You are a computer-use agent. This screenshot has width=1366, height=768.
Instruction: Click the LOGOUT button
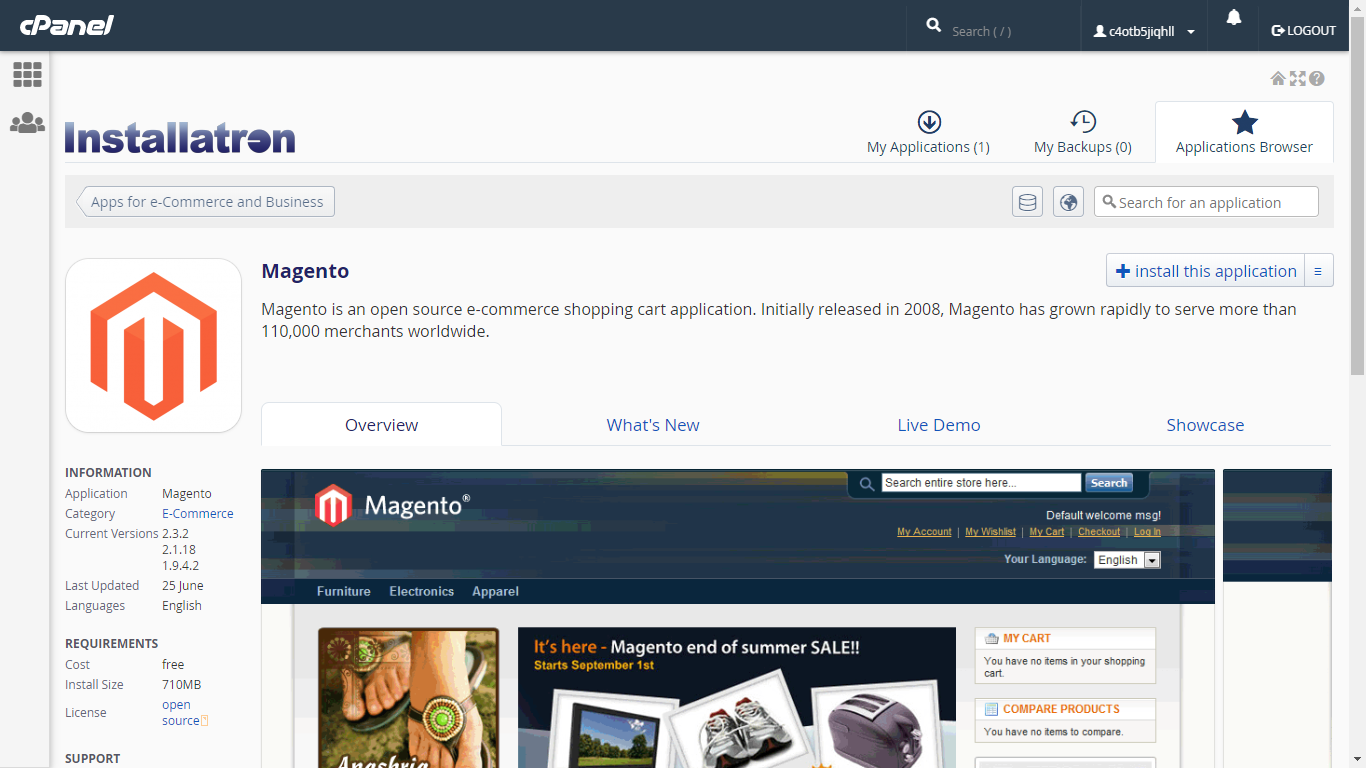[1303, 31]
